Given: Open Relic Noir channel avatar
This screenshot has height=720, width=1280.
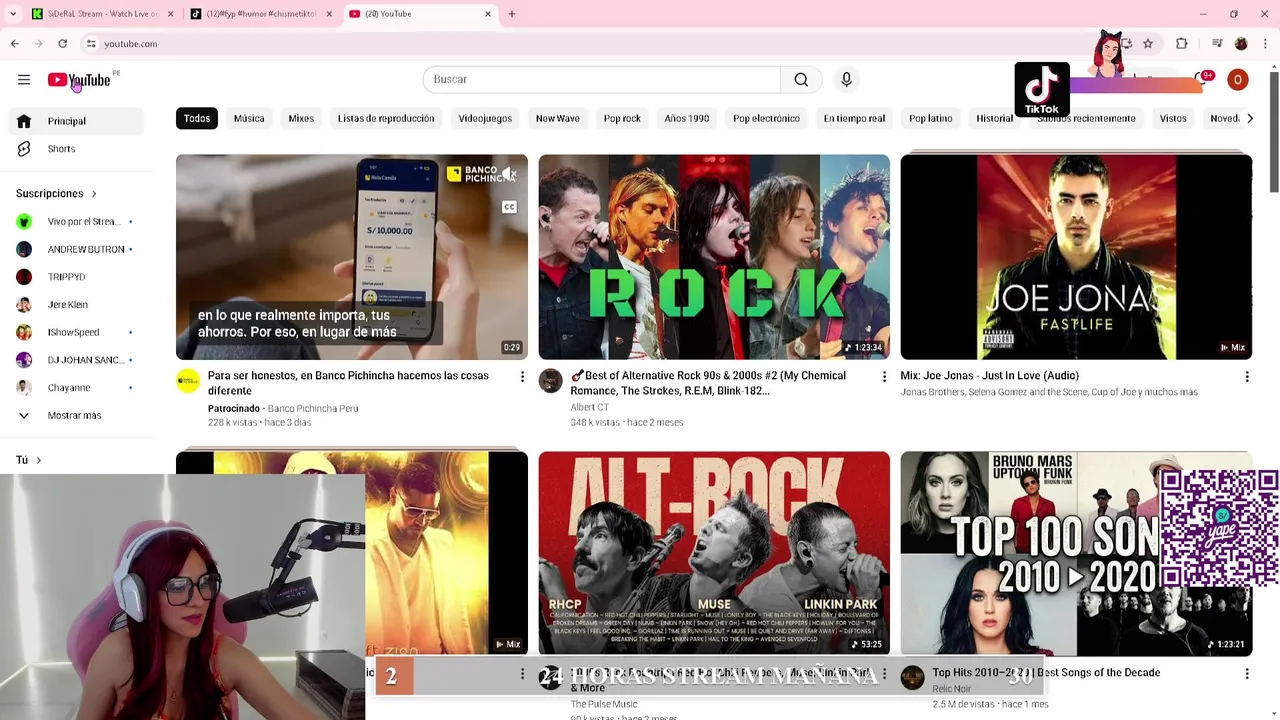Looking at the screenshot, I should [912, 678].
